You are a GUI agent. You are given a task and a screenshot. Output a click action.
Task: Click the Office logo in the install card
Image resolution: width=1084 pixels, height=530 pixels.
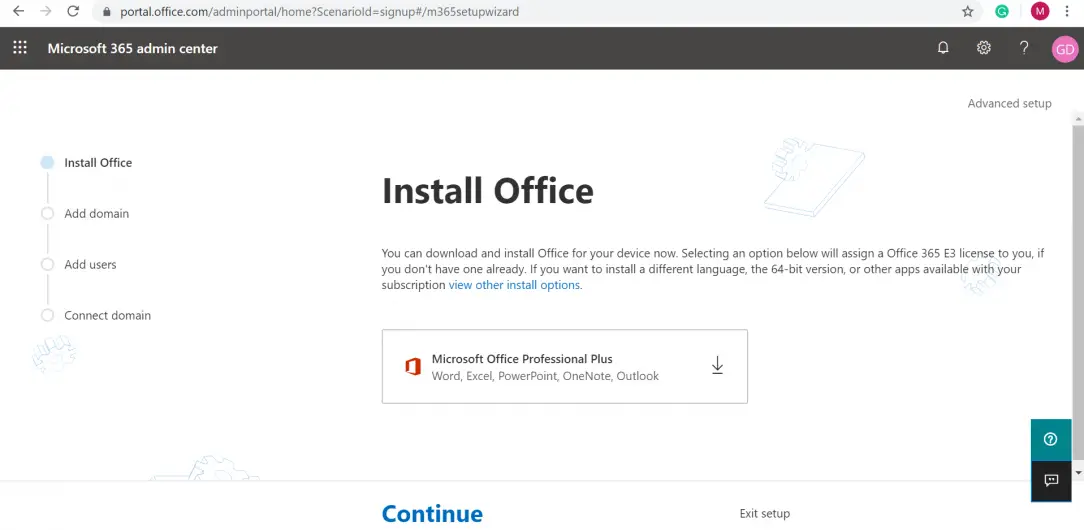pyautogui.click(x=413, y=367)
